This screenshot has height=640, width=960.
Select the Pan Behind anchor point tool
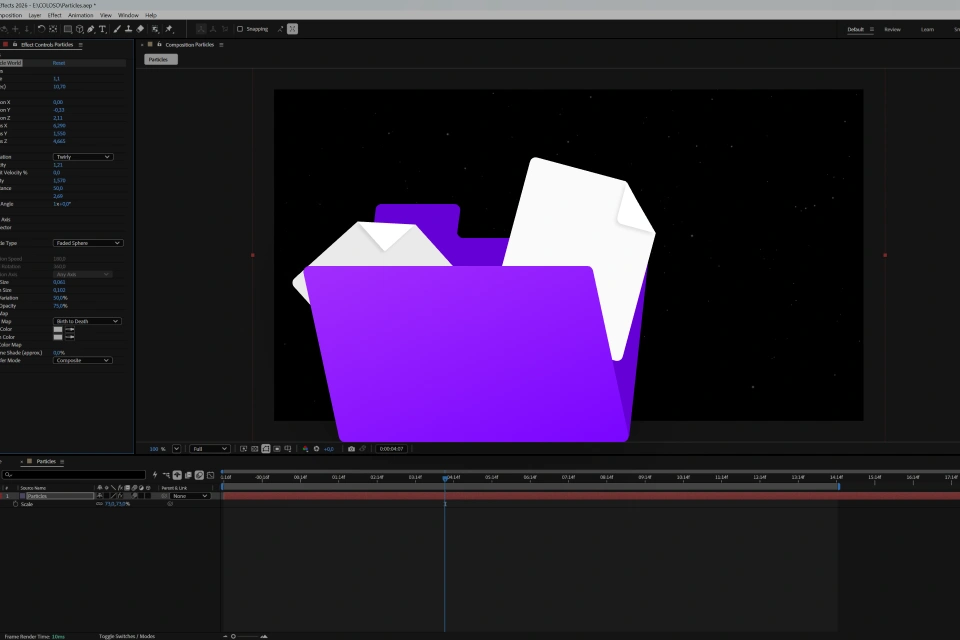click(53, 29)
